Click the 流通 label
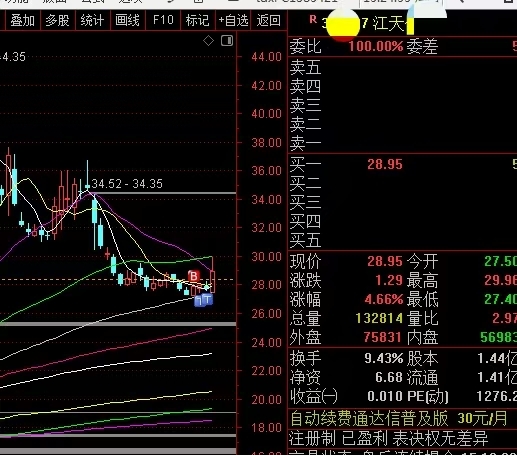The image size is (517, 455). click(422, 377)
